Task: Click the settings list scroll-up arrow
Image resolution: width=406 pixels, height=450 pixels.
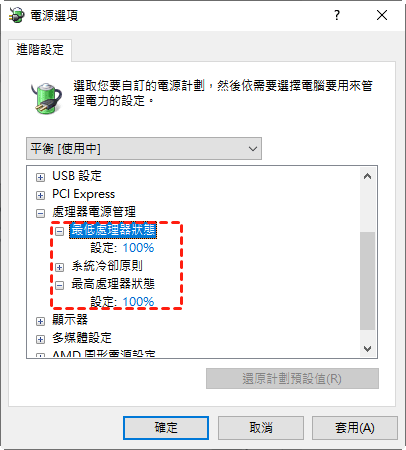Action: click(x=368, y=176)
